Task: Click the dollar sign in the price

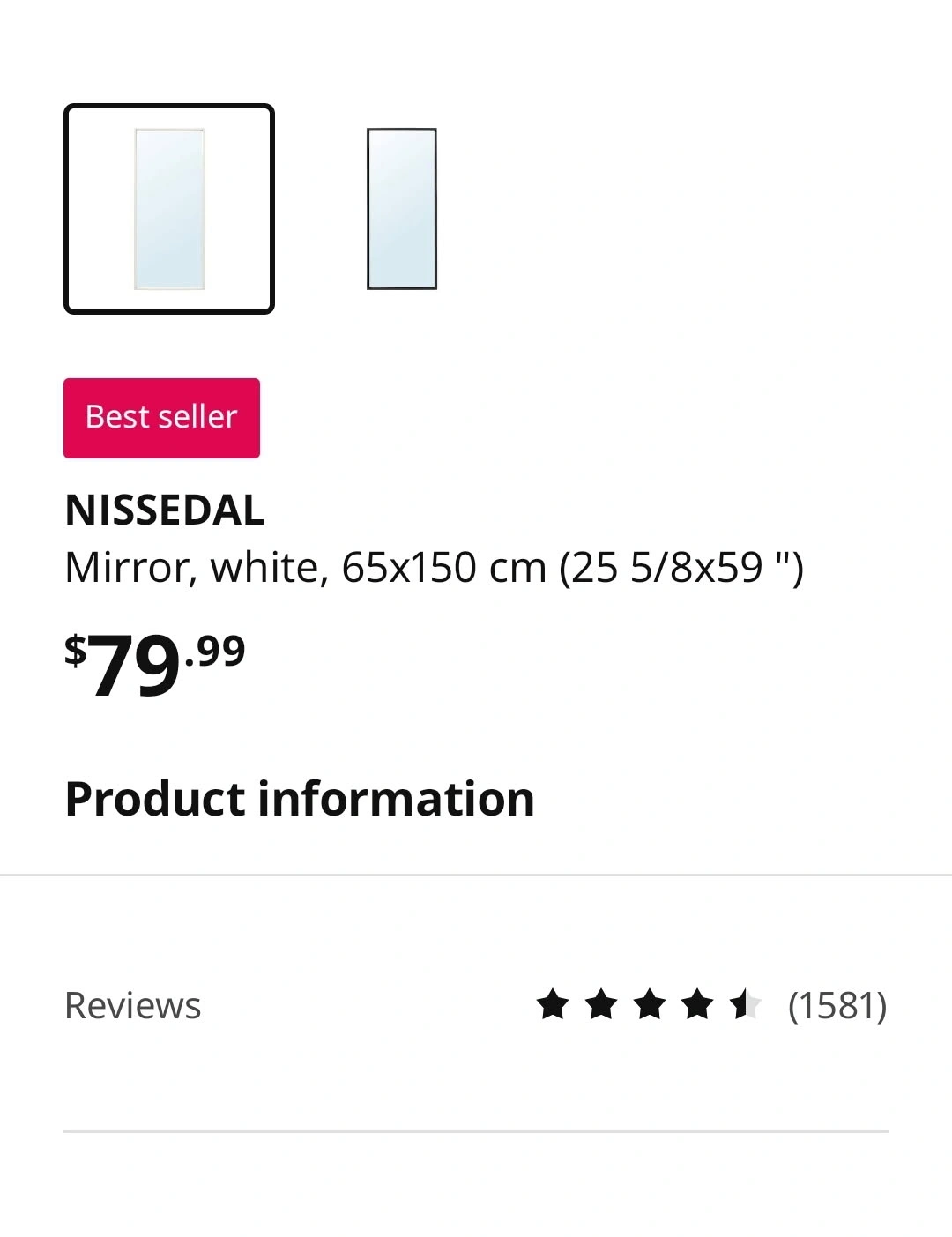Action: [76, 652]
